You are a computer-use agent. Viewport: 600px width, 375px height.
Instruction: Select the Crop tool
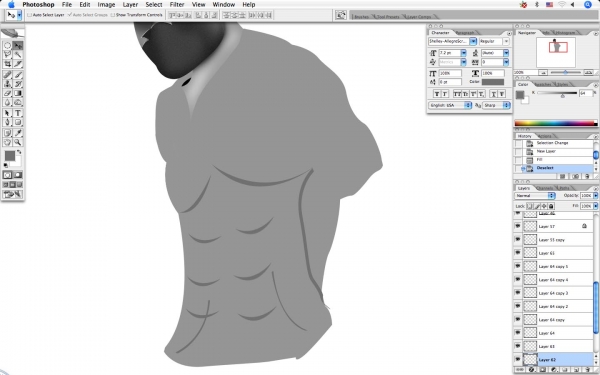pos(7,64)
